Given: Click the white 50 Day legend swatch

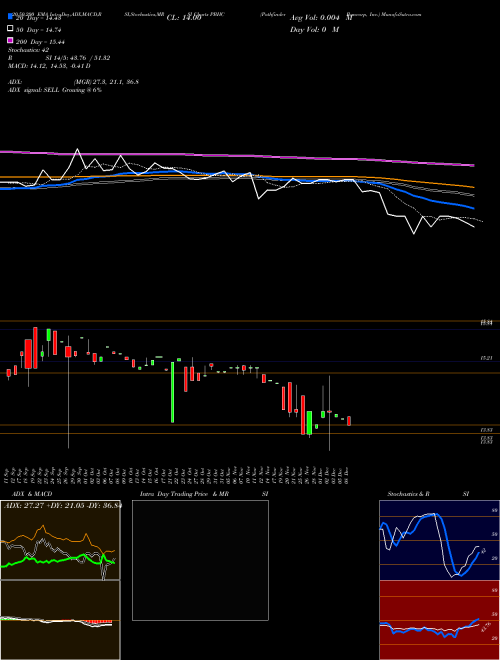Looking at the screenshot, I should (x=11, y=28).
